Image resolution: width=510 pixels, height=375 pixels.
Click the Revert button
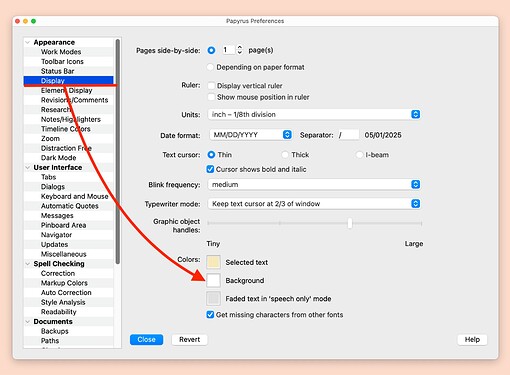tap(190, 339)
